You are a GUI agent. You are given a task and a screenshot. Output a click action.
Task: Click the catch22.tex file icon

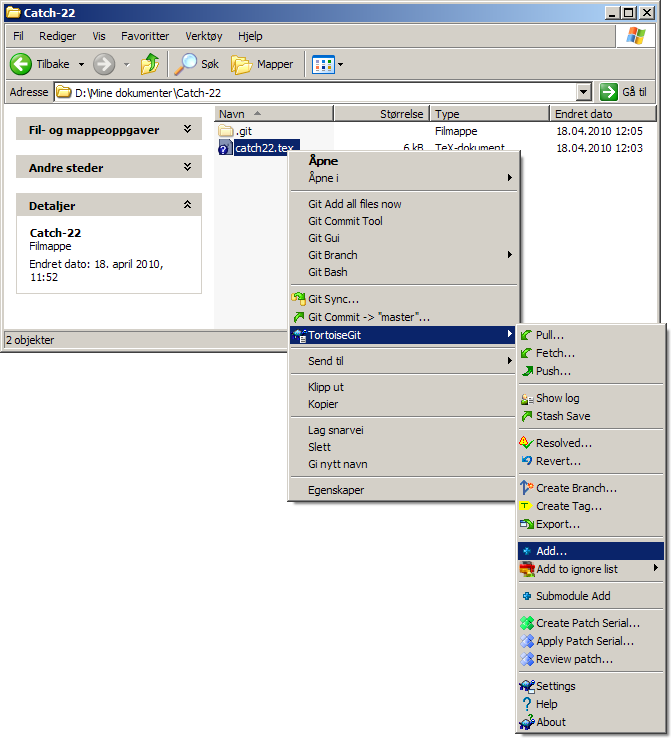[225, 148]
